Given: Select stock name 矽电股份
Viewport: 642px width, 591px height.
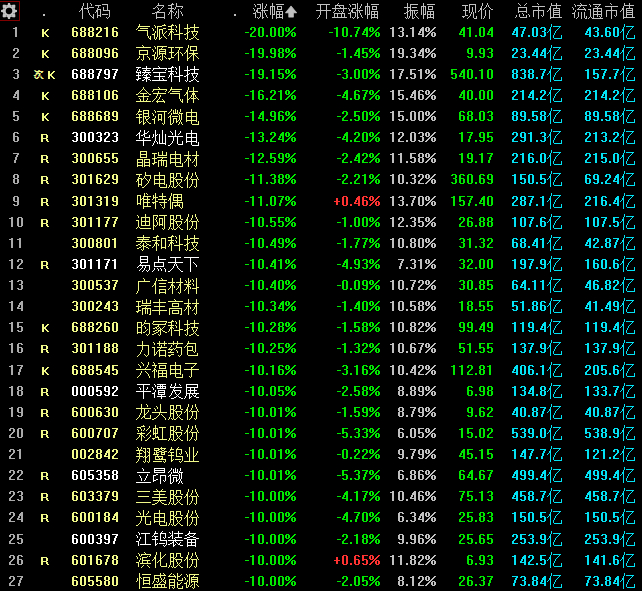Looking at the screenshot, I should [x=167, y=180].
